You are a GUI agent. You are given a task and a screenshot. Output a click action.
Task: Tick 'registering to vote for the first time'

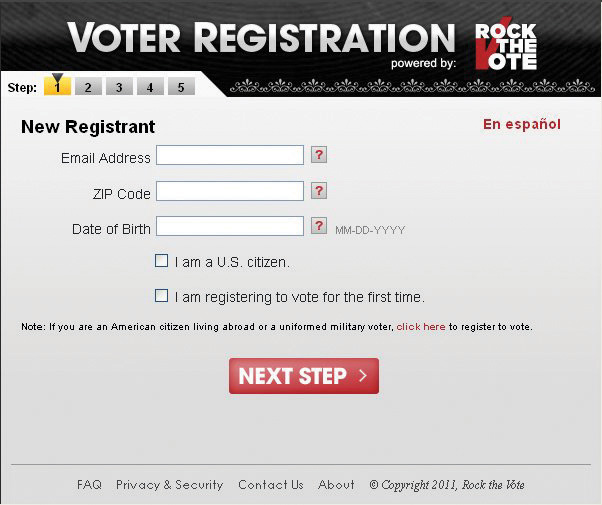point(161,296)
